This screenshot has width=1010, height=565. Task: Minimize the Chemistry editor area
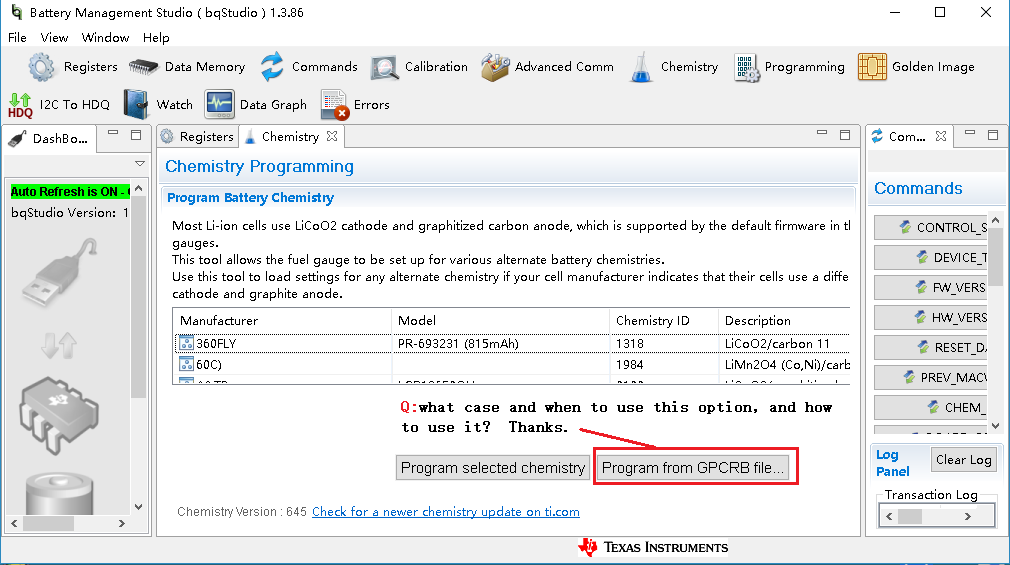[x=822, y=133]
